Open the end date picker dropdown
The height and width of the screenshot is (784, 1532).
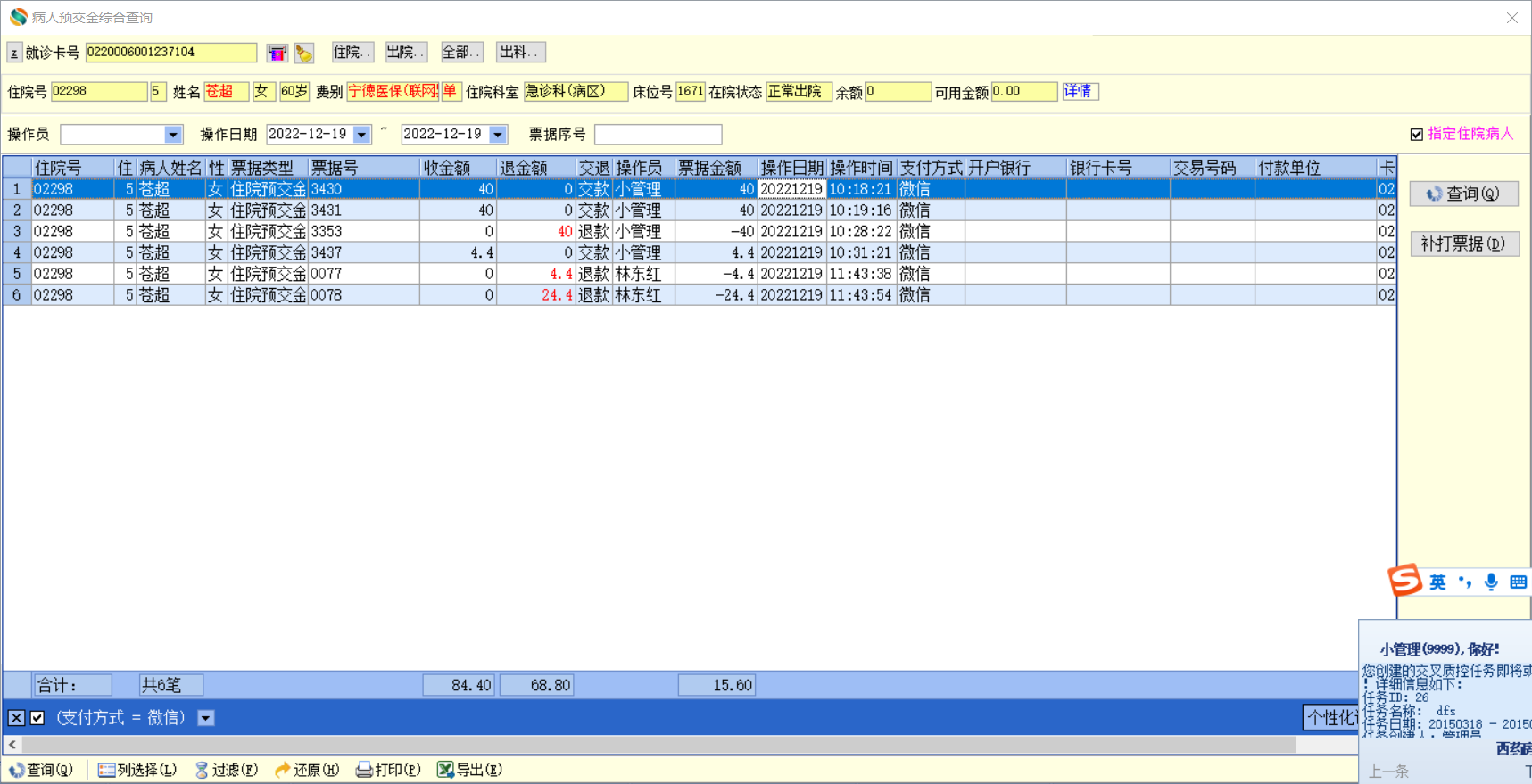(x=498, y=135)
